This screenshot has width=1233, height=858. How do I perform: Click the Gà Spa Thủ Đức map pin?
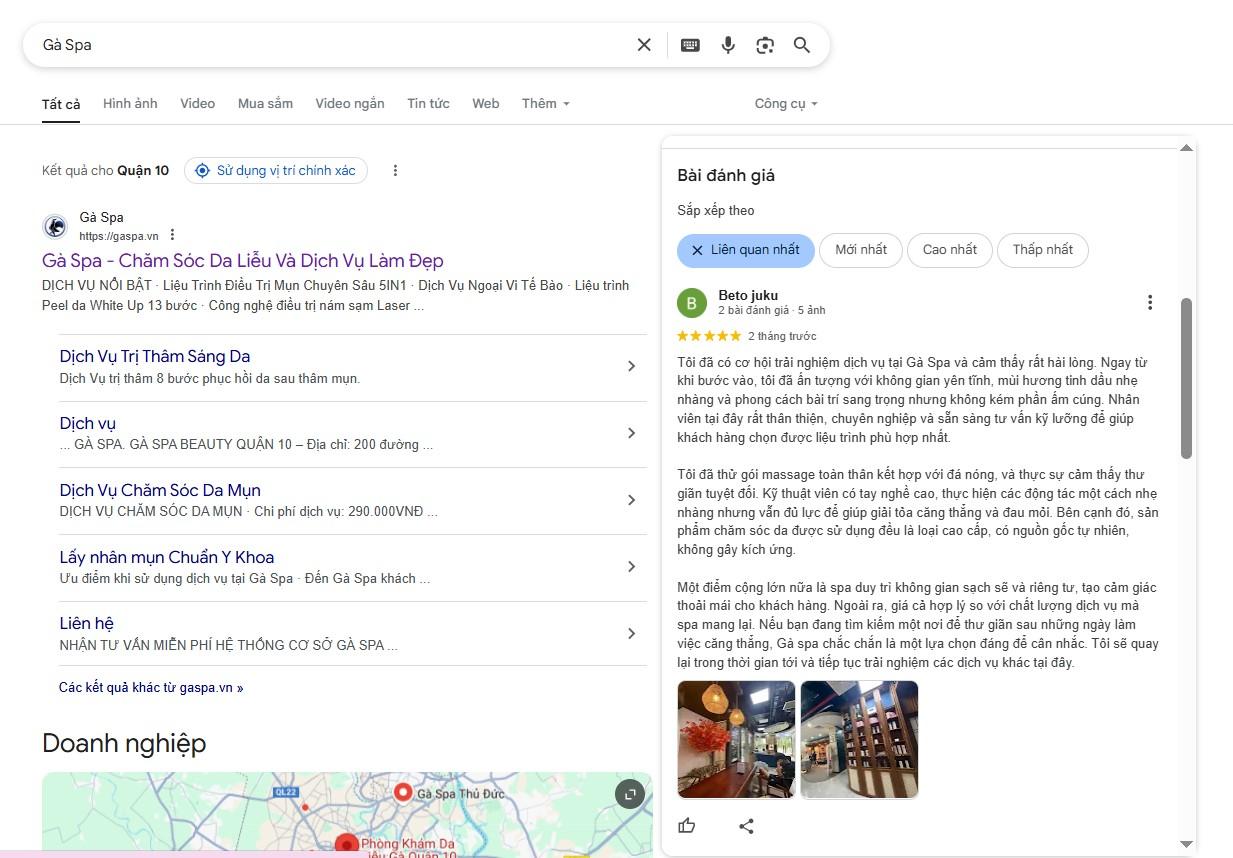(x=403, y=794)
